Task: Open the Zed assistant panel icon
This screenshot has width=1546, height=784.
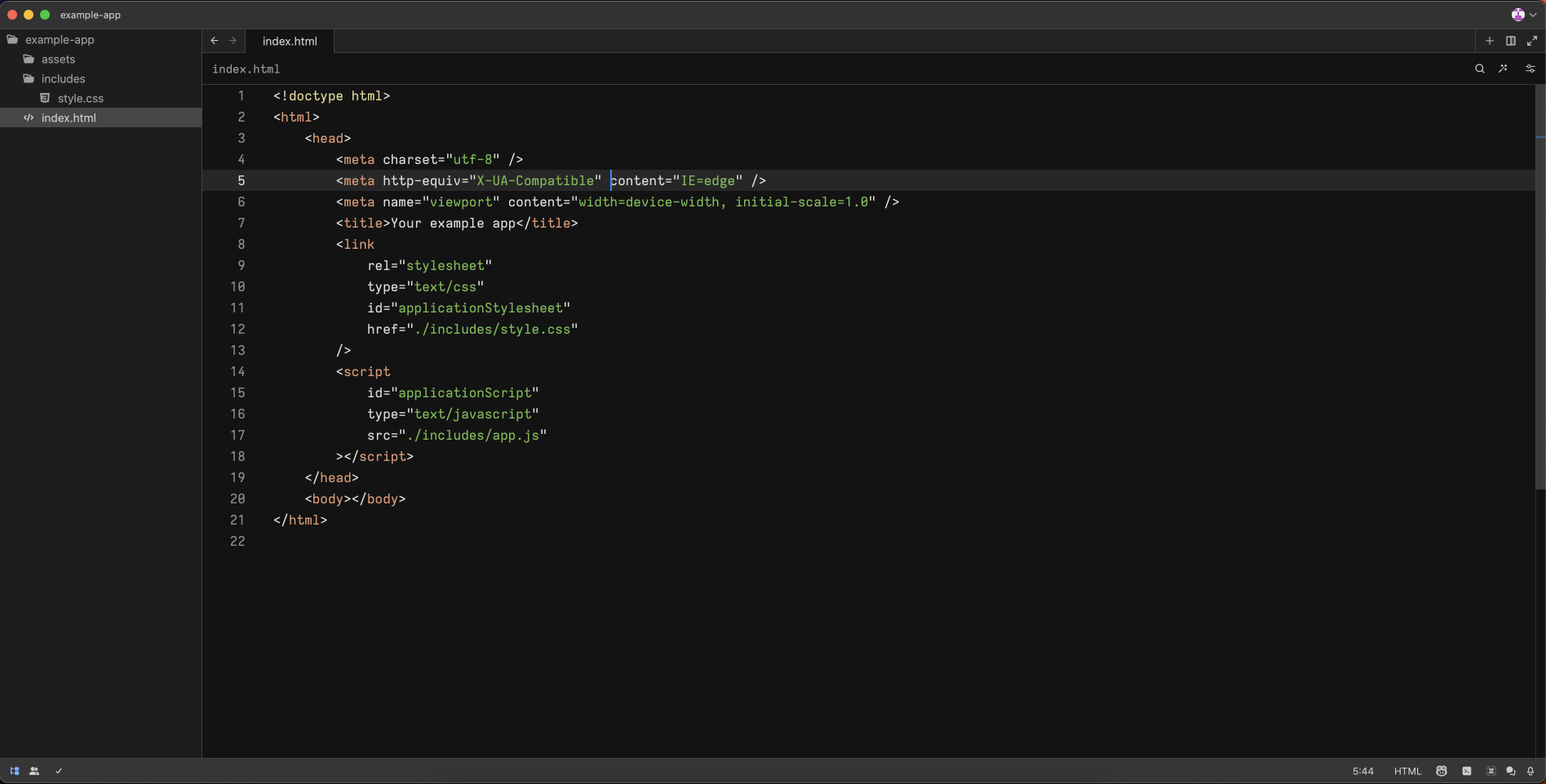Action: [x=1491, y=771]
